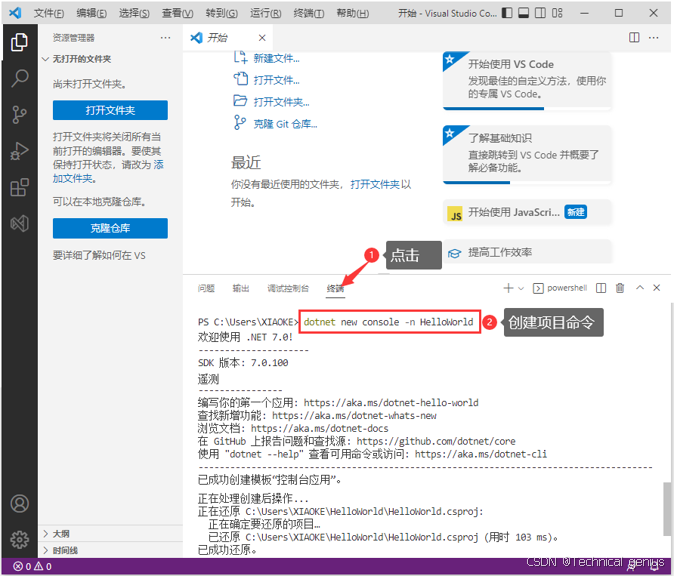Open the 帮助(H) menu
Viewport: 674px width, 576px height.
[x=352, y=13]
